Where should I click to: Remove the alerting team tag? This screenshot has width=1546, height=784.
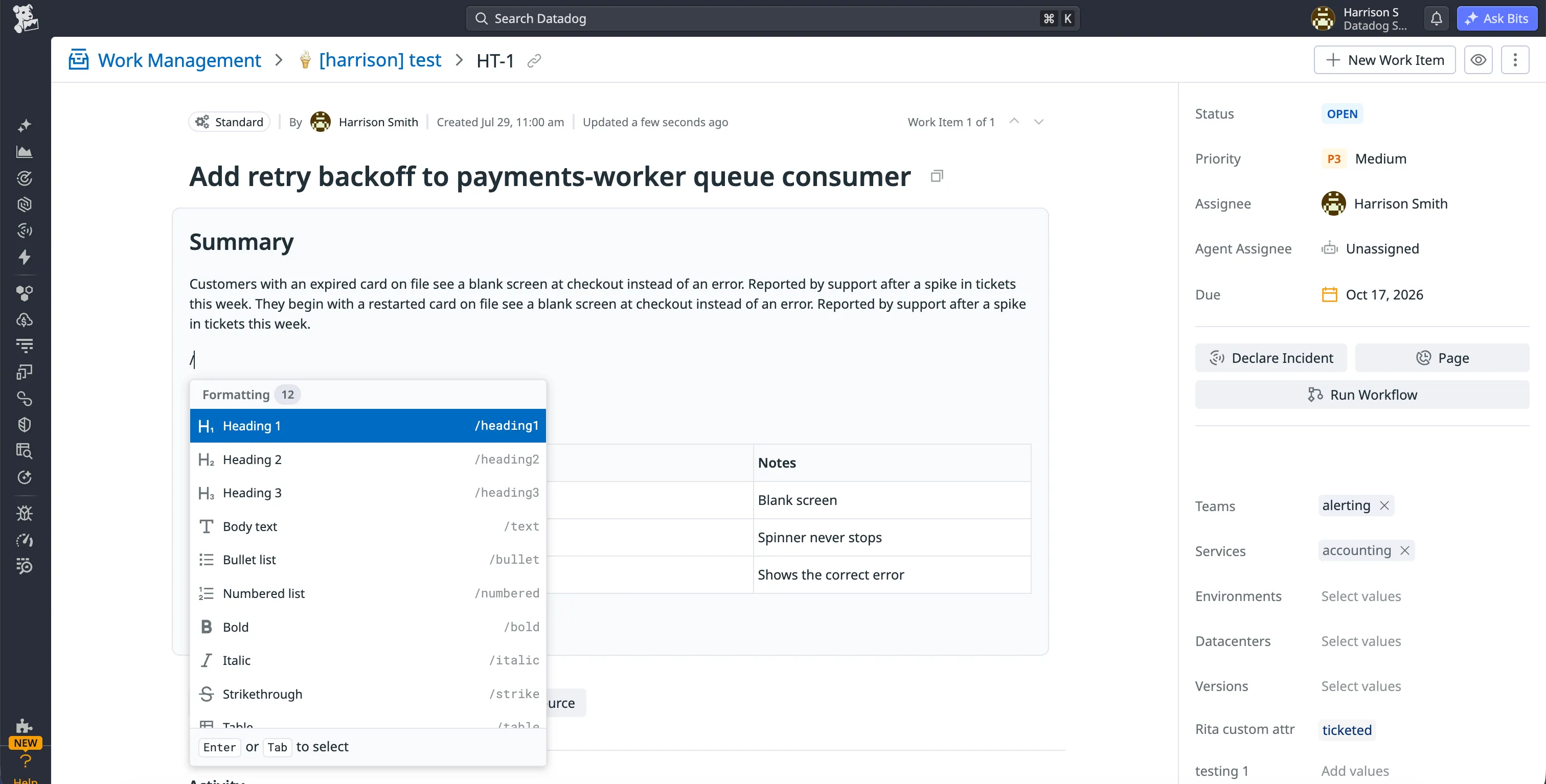coord(1384,505)
